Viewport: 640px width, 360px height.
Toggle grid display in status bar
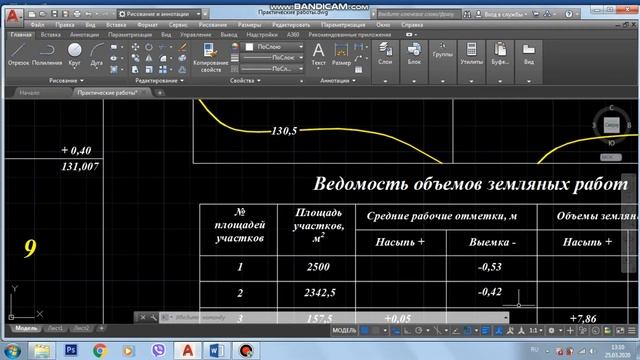pos(364,331)
